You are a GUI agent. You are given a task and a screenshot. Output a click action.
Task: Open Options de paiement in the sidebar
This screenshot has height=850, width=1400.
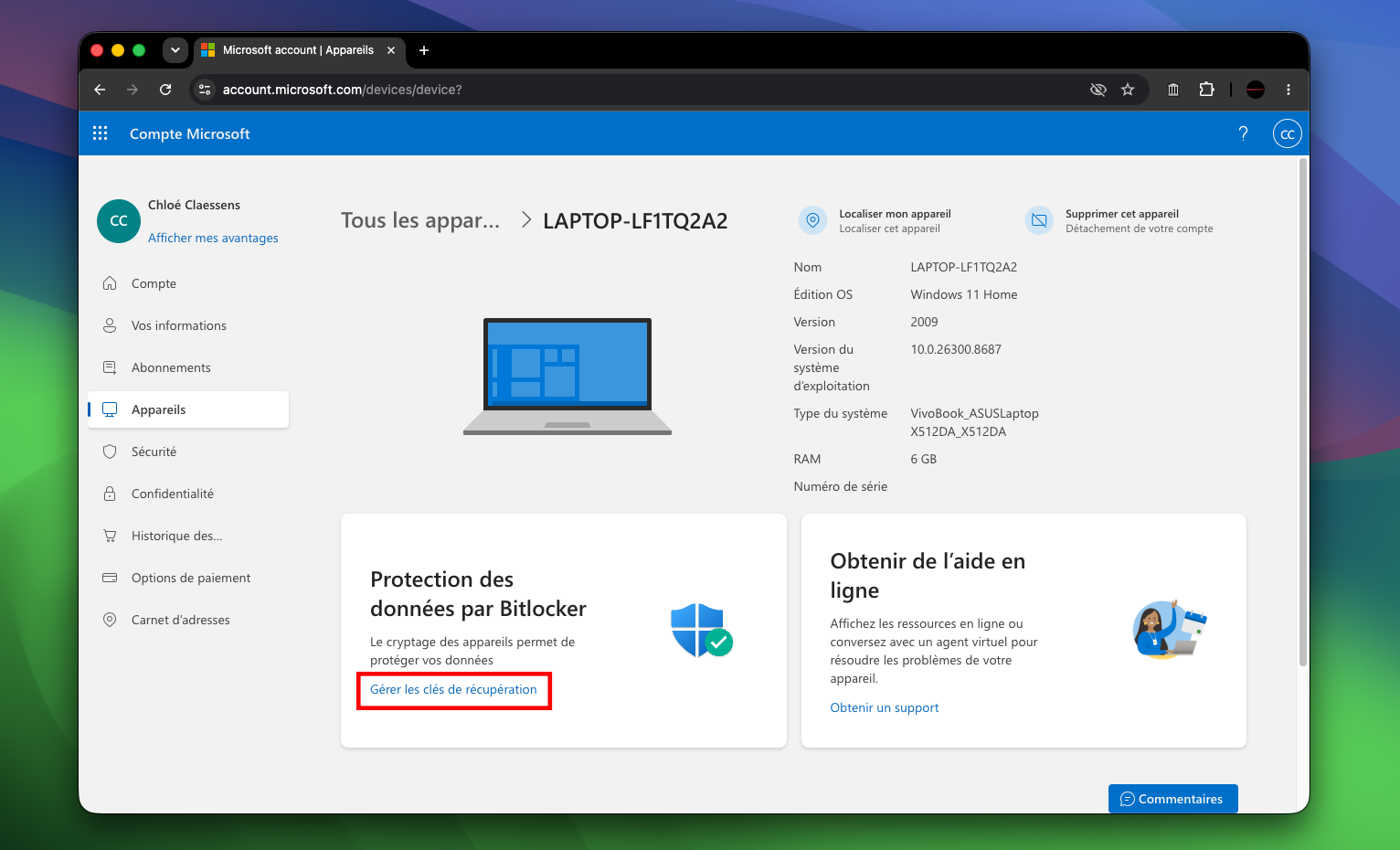188,578
